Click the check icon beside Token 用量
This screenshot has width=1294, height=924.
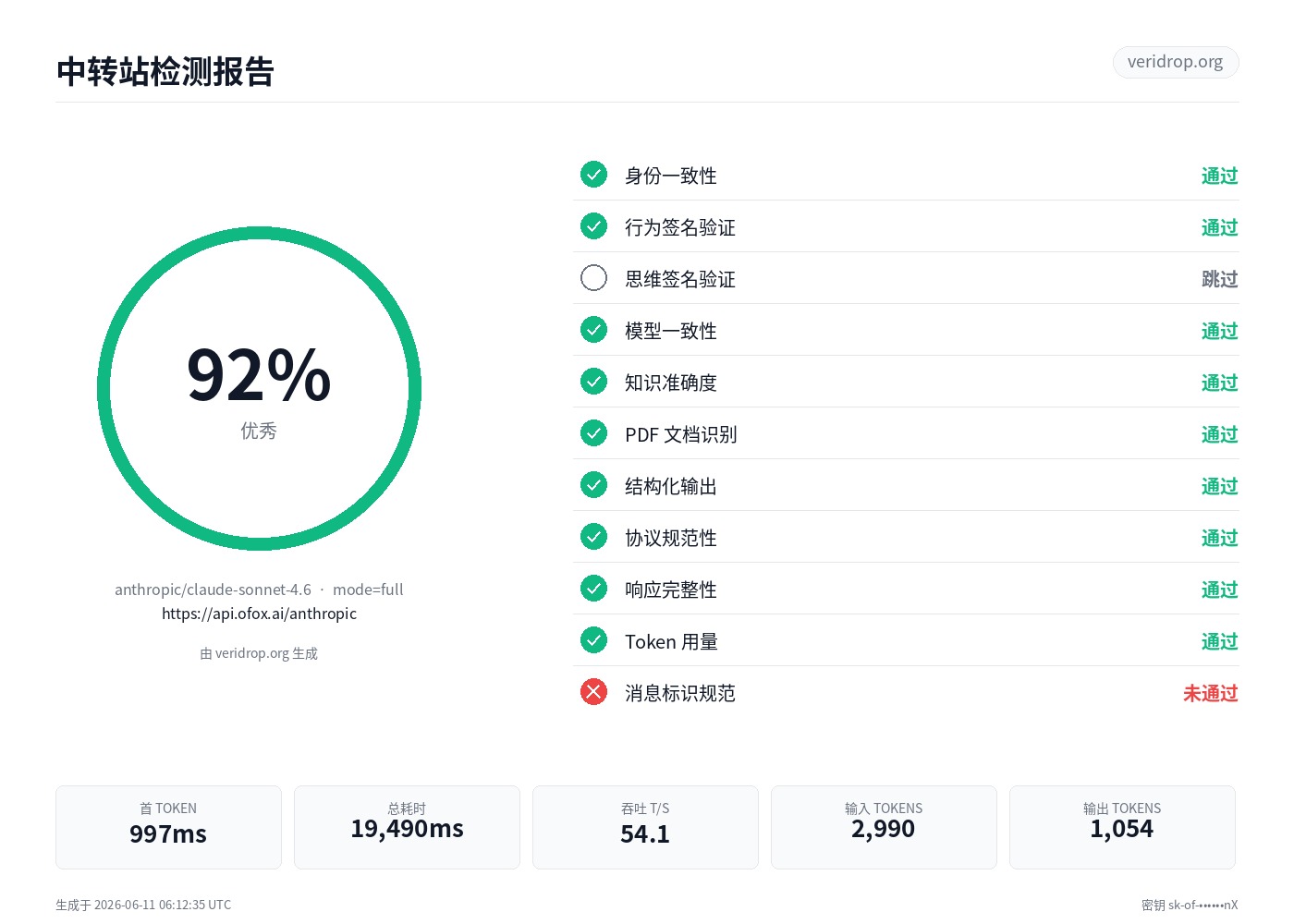[x=593, y=640]
